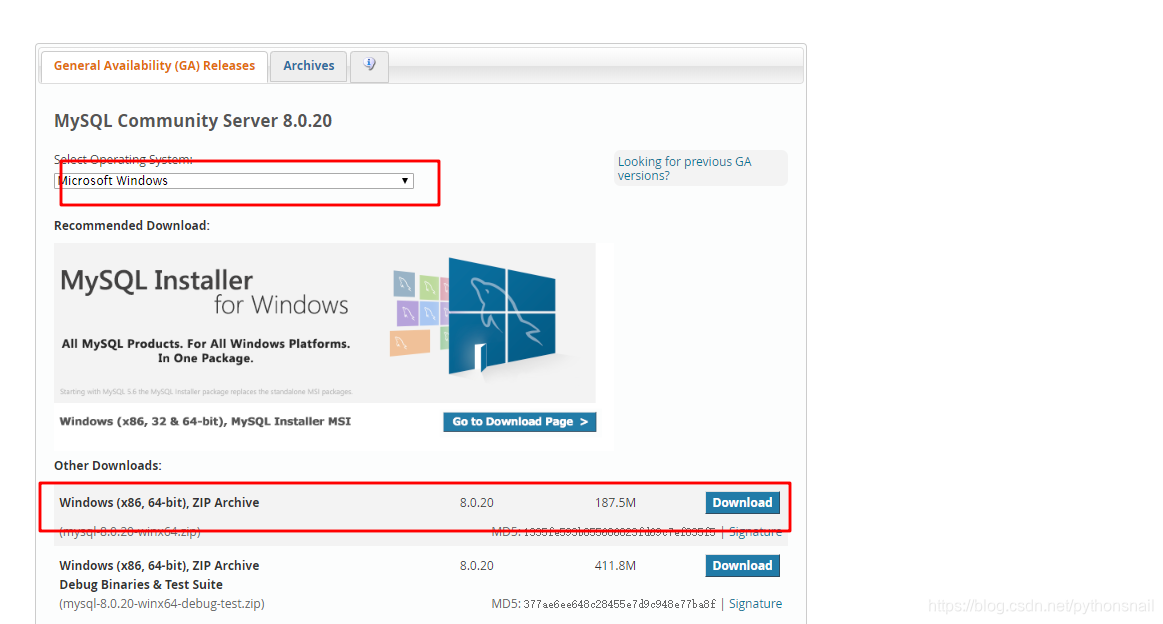Screen dimensions: 1163x624
Task: Select the 'Debug Binaries & Test Suite' text
Action: point(141,585)
